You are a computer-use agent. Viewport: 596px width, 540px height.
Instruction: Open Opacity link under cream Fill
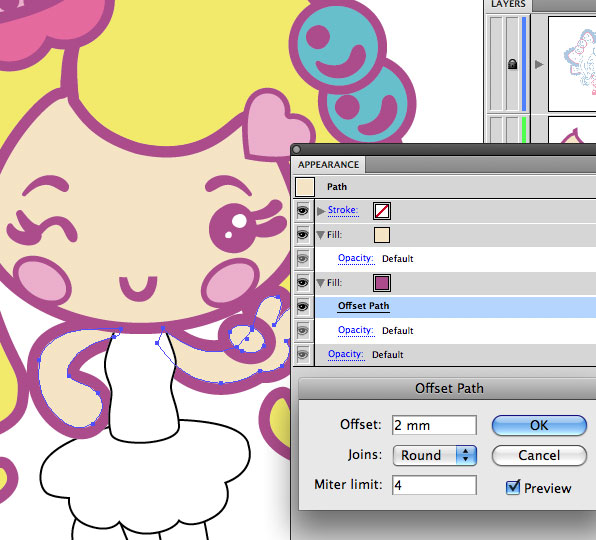click(356, 258)
